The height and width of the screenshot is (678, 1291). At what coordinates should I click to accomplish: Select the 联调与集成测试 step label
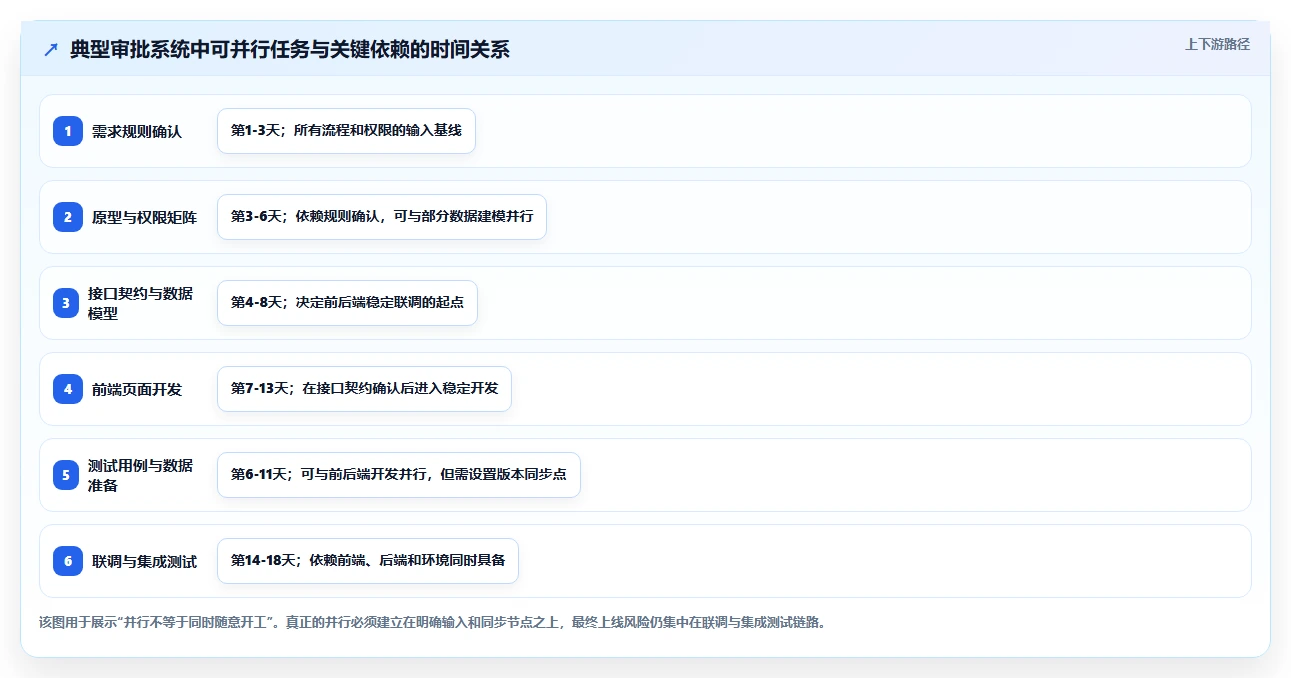(145, 561)
